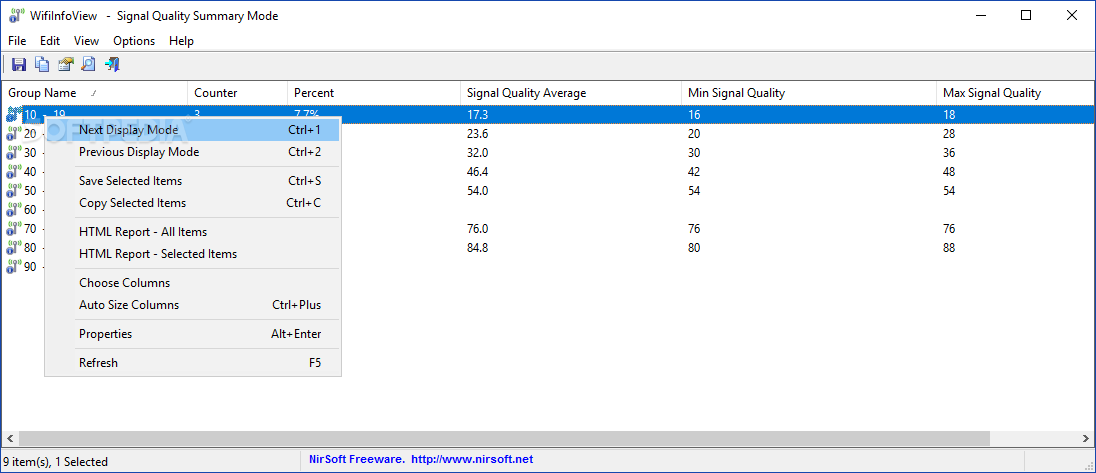The height and width of the screenshot is (473, 1096).
Task: Click the horizontal scrollbar left arrow
Action: 10,438
